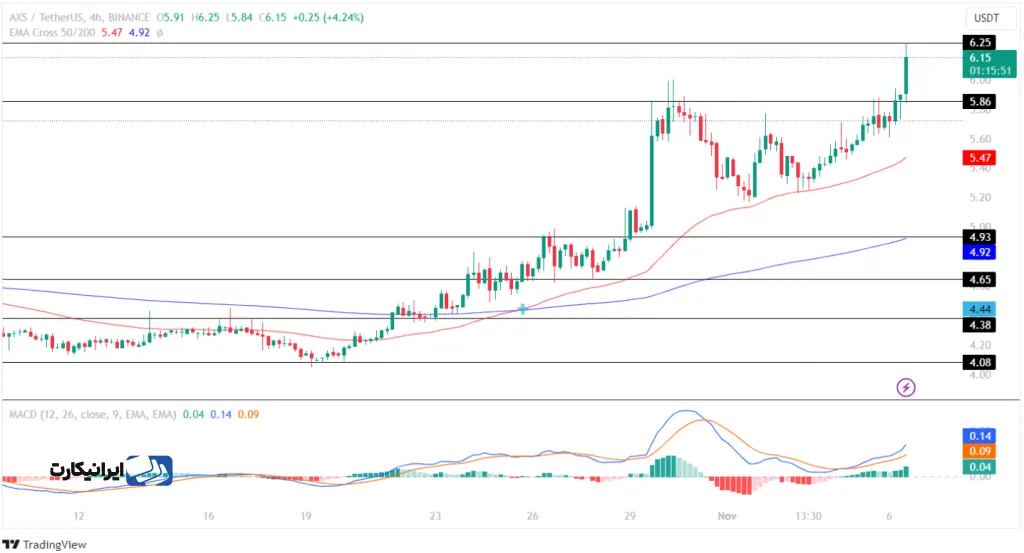1024x553 pixels.
Task: Click the TradingView logo
Action: [x=44, y=544]
